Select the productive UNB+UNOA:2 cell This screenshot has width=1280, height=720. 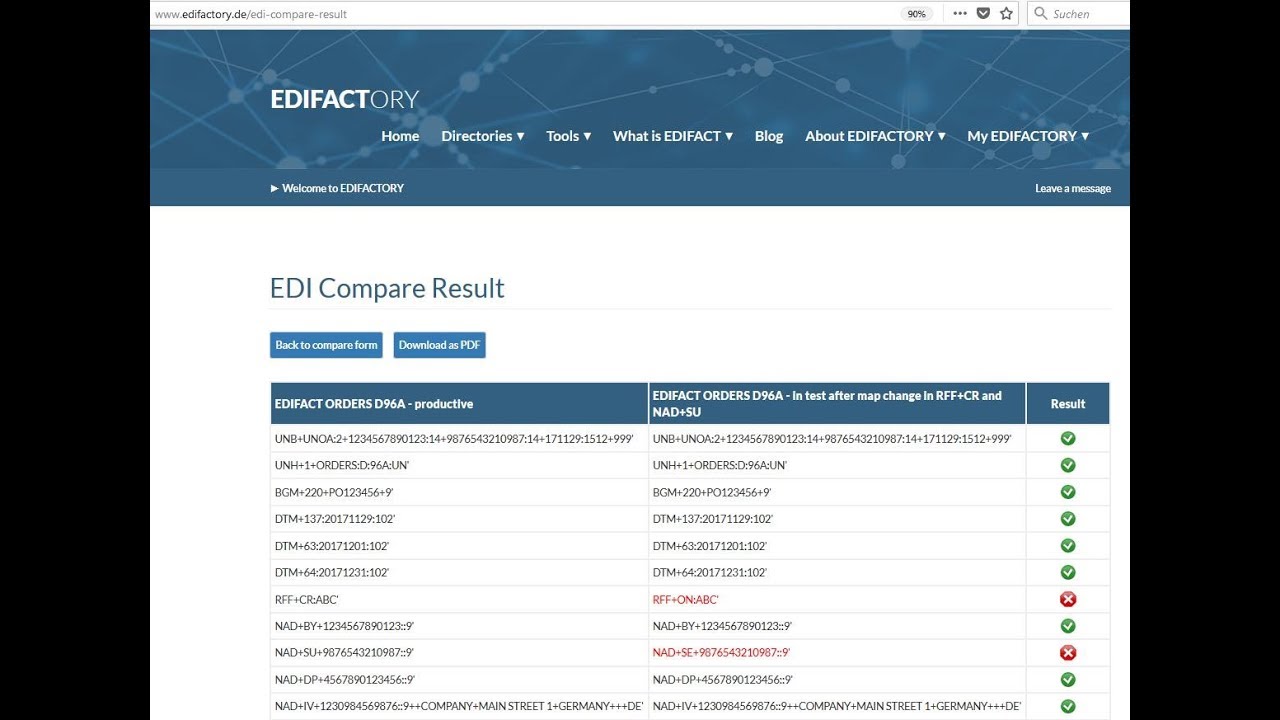pos(459,438)
